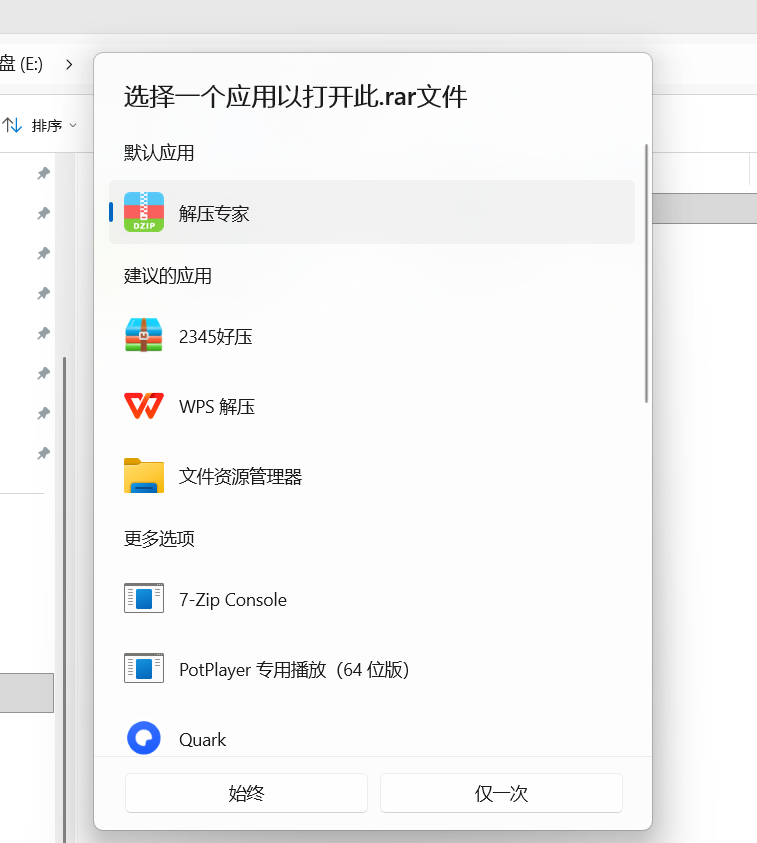Select the 文件资源管理器 folder icon
The height and width of the screenshot is (843, 757).
(x=144, y=475)
